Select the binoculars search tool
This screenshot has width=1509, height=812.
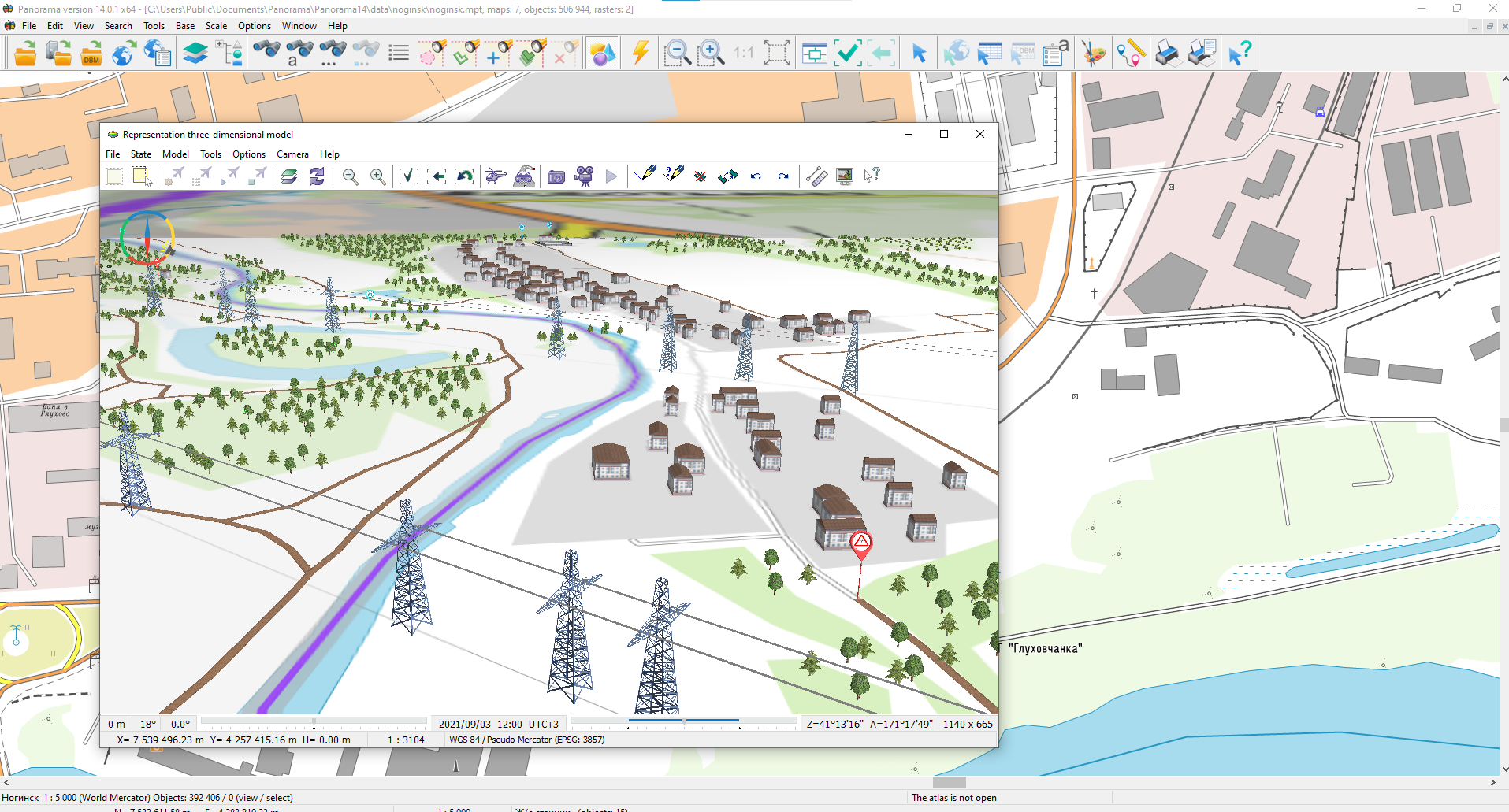click(x=266, y=53)
